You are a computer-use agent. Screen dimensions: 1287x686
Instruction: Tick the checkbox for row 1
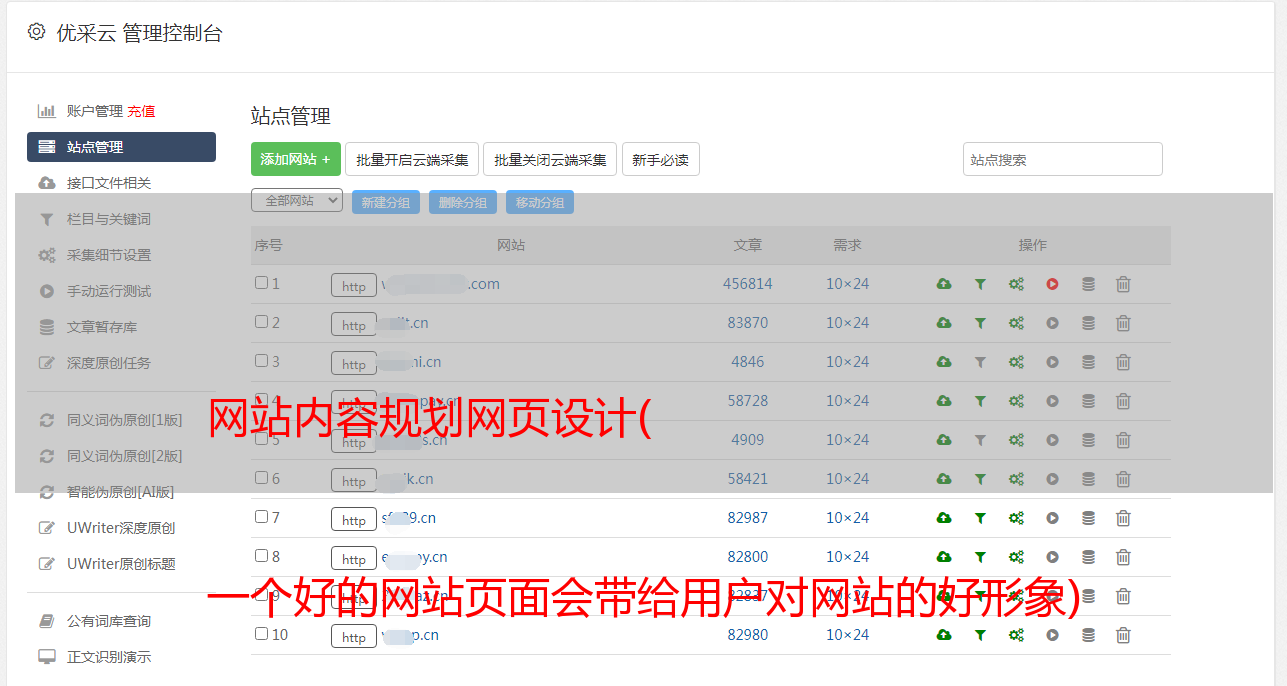pyautogui.click(x=261, y=283)
